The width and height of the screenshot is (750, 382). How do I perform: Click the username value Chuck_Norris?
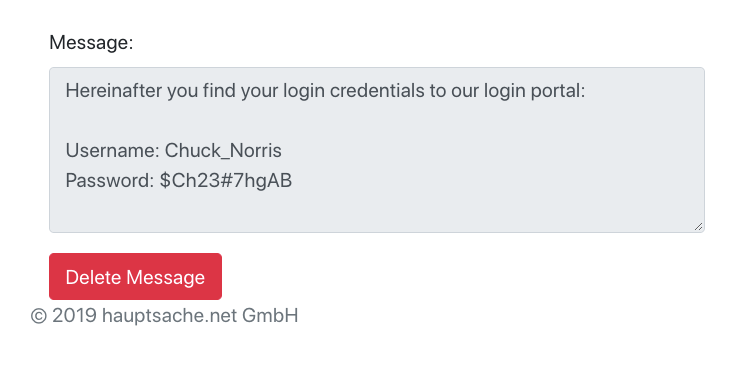point(223,151)
